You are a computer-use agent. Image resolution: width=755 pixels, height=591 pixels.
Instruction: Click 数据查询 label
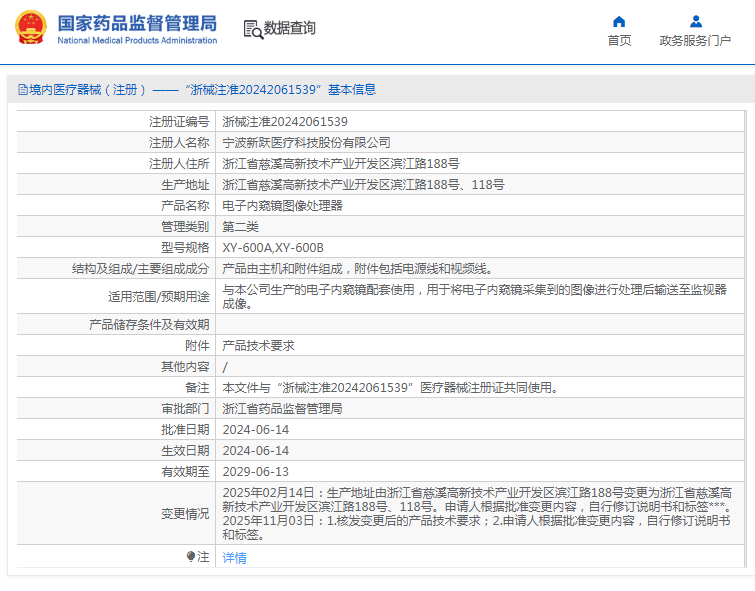coord(290,28)
